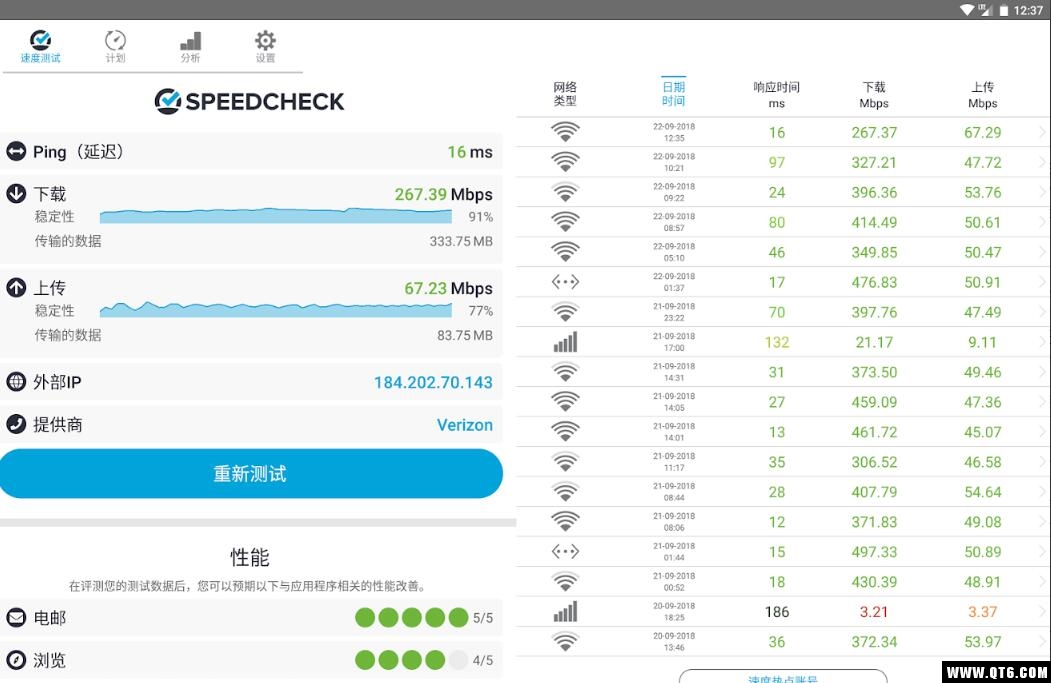Click WiFi icon for 21-09-2018 23:22 test
Image resolution: width=1051 pixels, height=683 pixels.
pos(565,312)
